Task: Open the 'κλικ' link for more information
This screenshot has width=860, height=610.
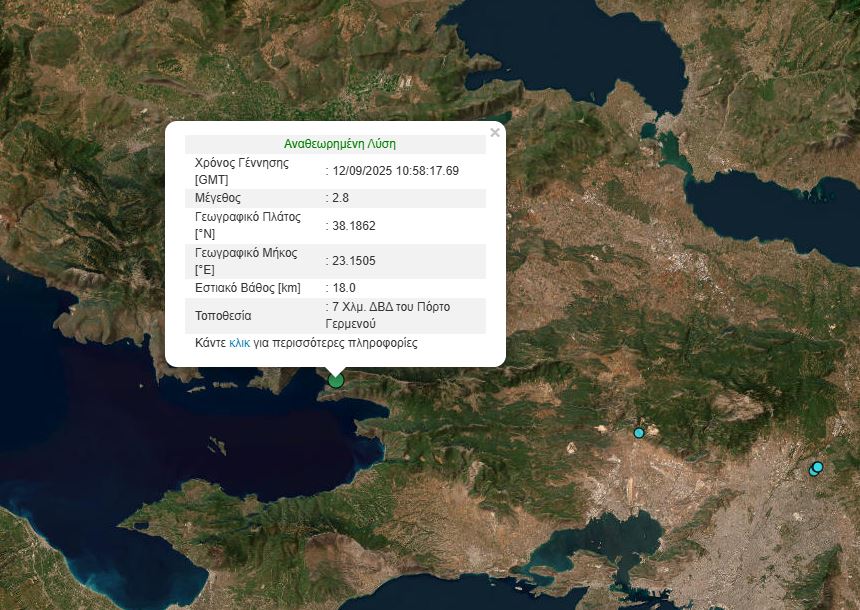Action: pos(240,343)
